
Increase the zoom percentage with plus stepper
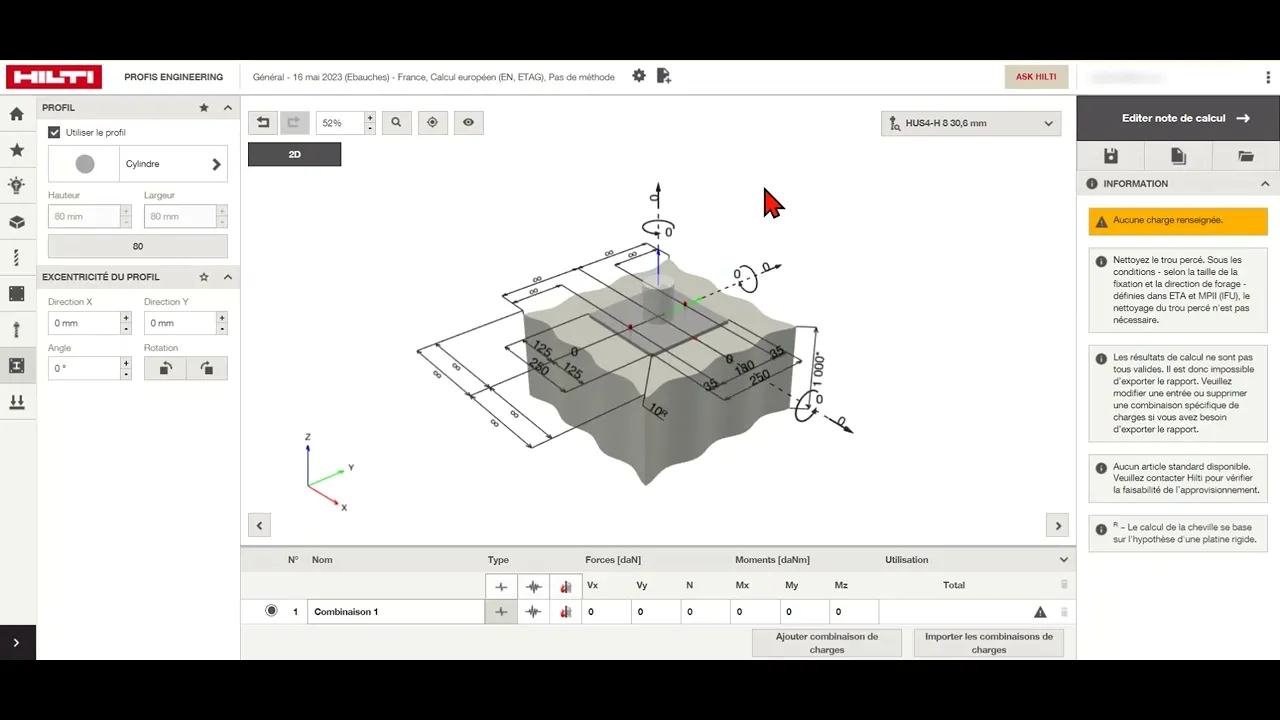tap(370, 117)
